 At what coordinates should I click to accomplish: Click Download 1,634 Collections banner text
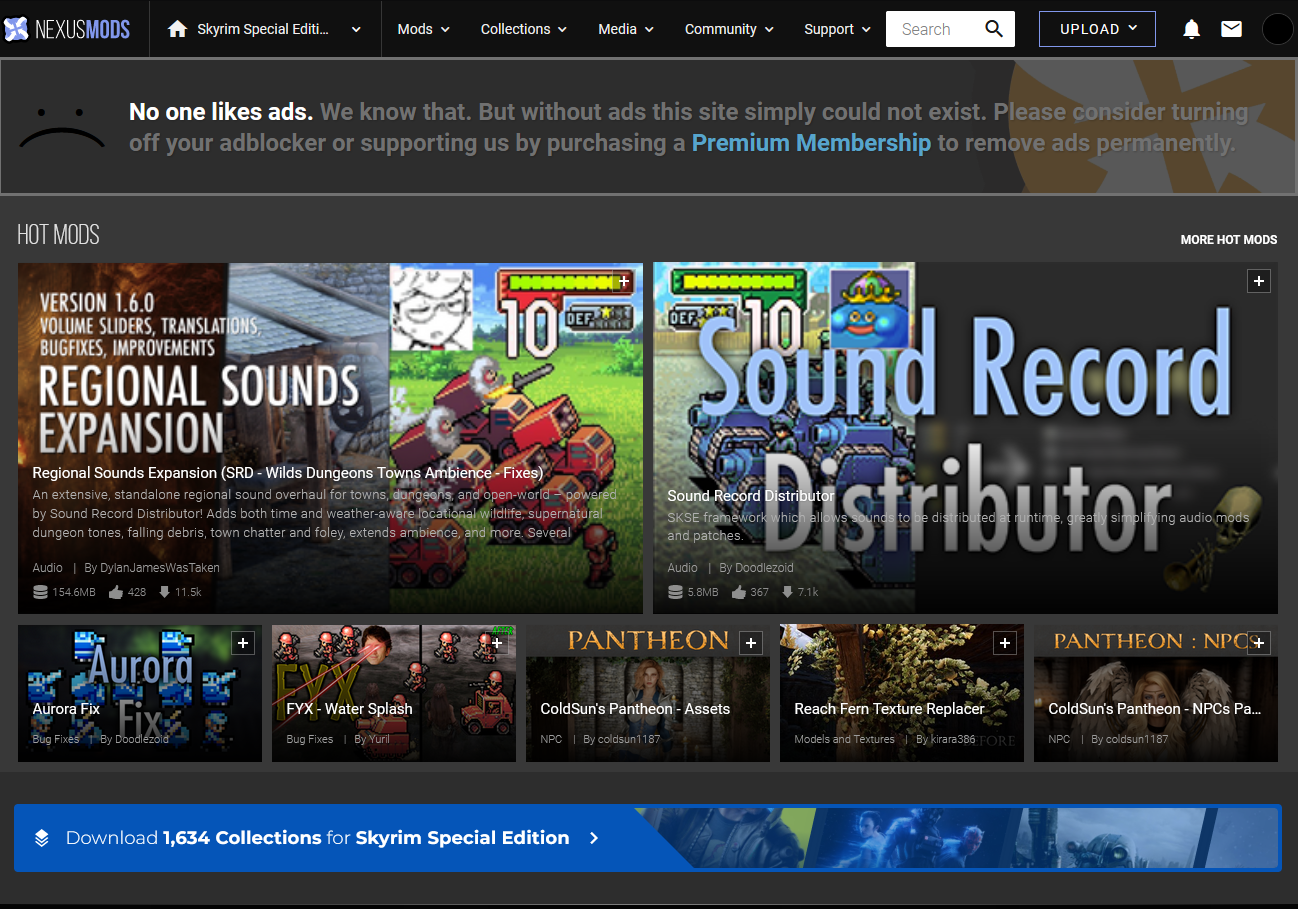(x=317, y=838)
